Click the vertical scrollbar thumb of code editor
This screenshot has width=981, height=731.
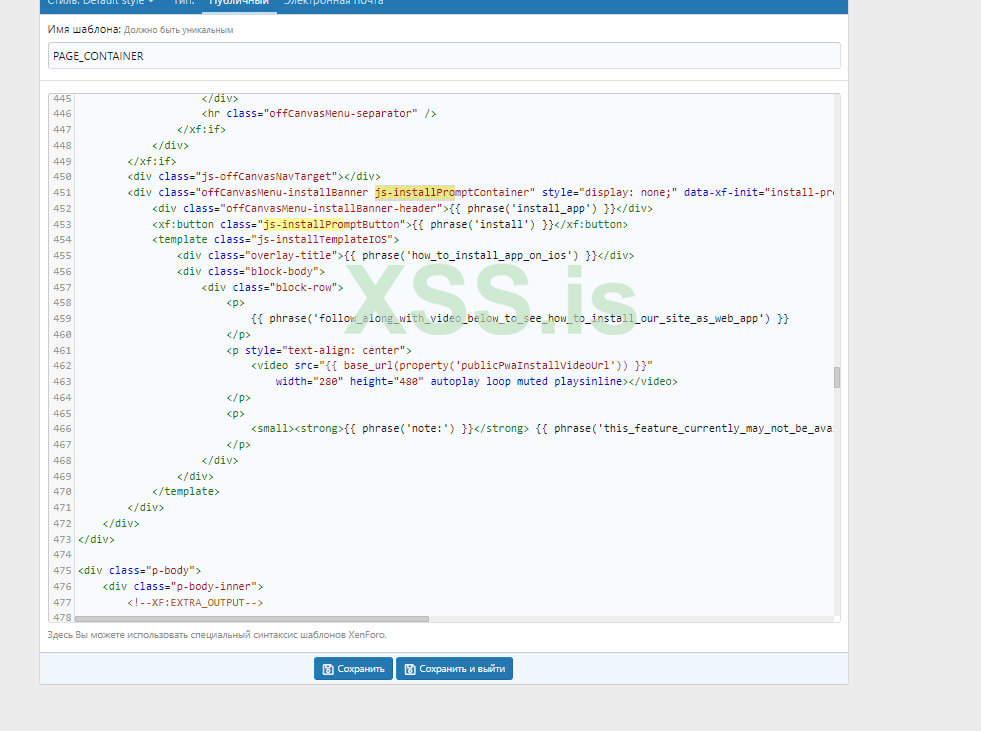pyautogui.click(x=836, y=377)
